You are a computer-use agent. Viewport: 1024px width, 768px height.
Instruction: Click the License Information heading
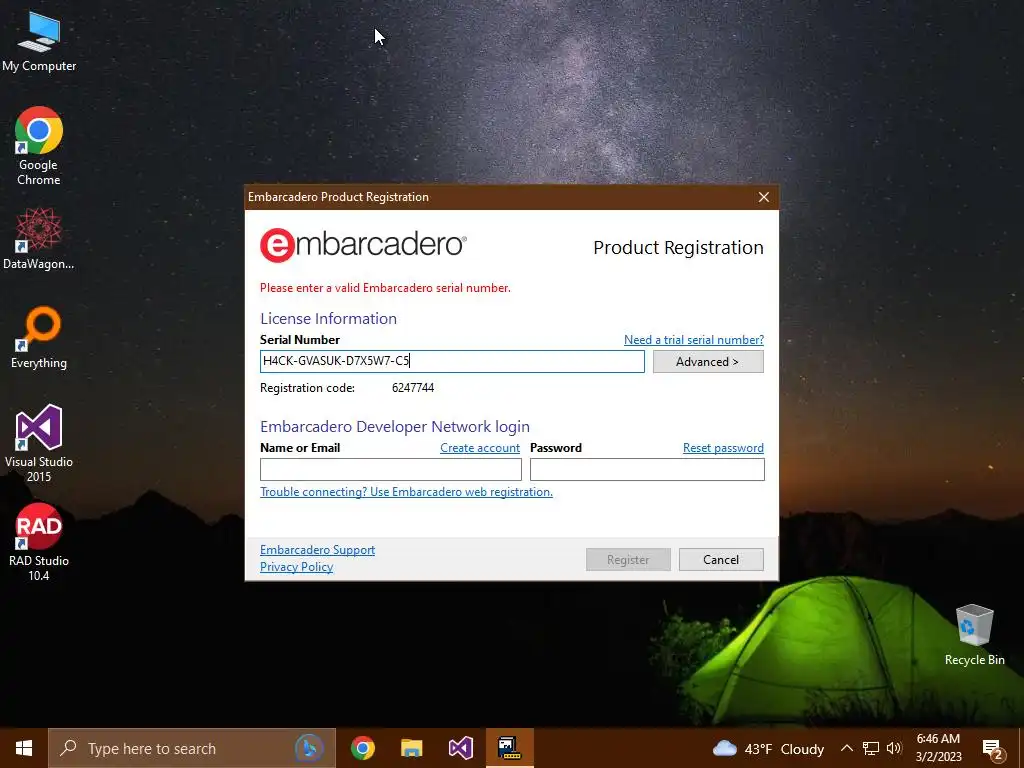(x=328, y=319)
